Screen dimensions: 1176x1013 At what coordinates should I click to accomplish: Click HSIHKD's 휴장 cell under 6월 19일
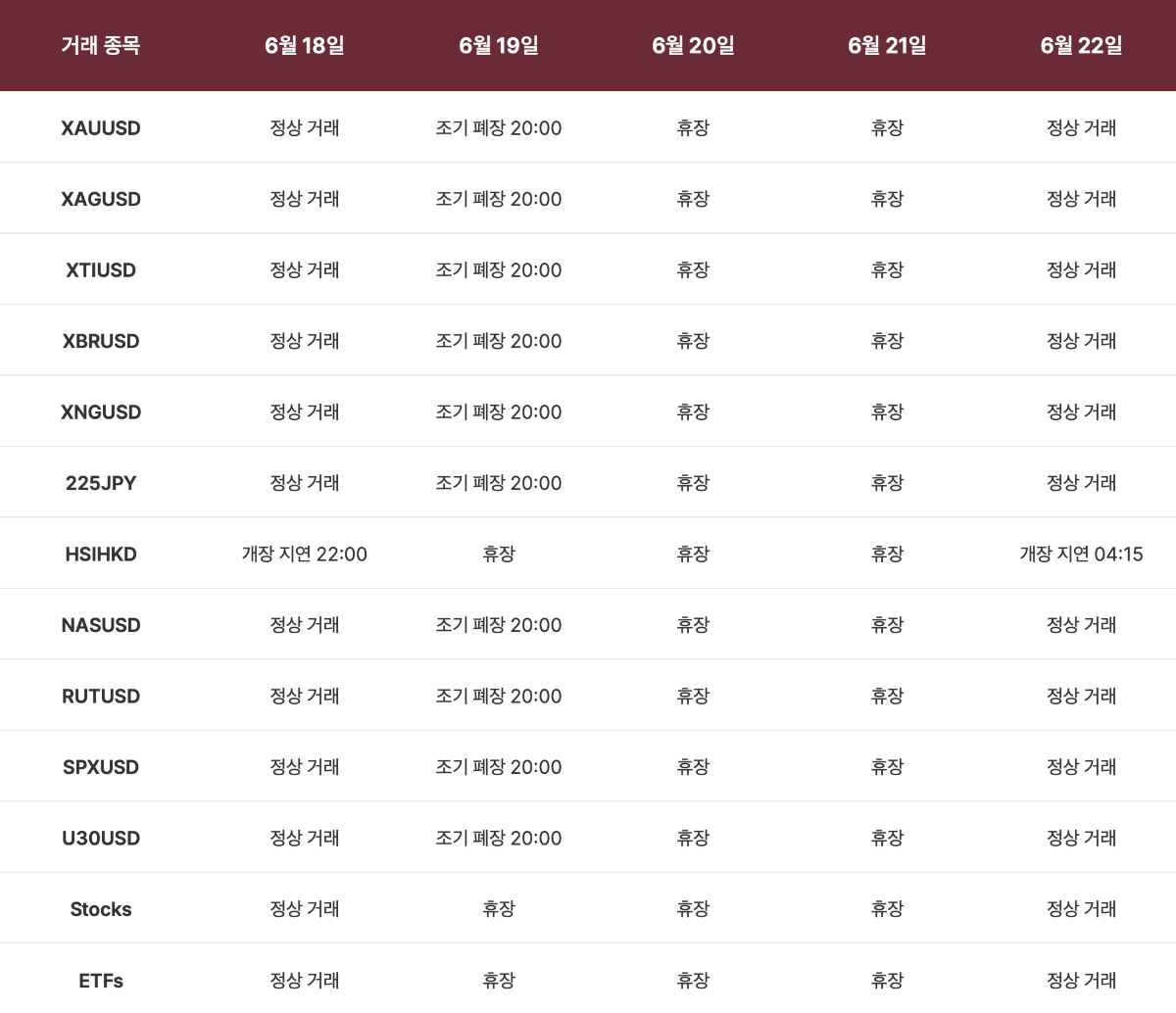pyautogui.click(x=499, y=555)
